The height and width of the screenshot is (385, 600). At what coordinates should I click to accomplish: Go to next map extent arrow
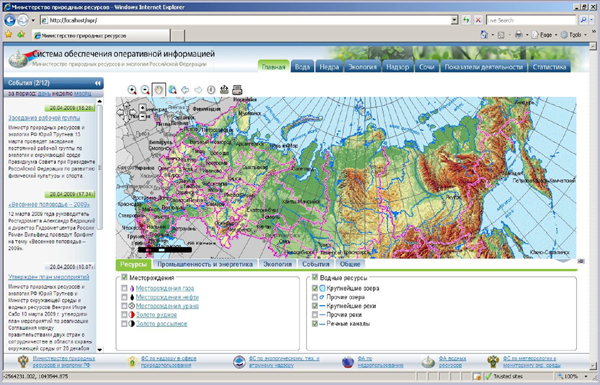(198, 90)
